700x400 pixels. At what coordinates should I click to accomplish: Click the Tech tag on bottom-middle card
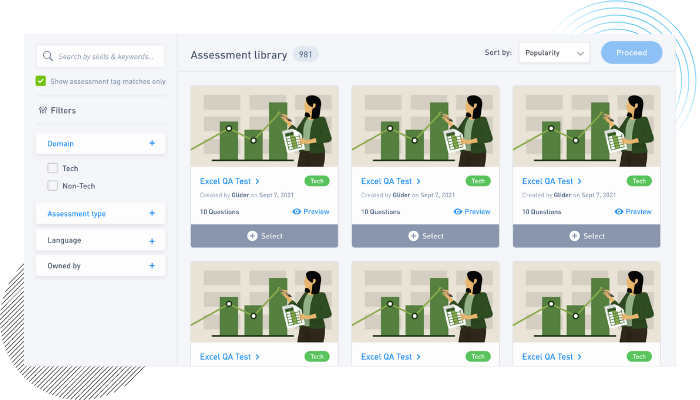tap(478, 356)
